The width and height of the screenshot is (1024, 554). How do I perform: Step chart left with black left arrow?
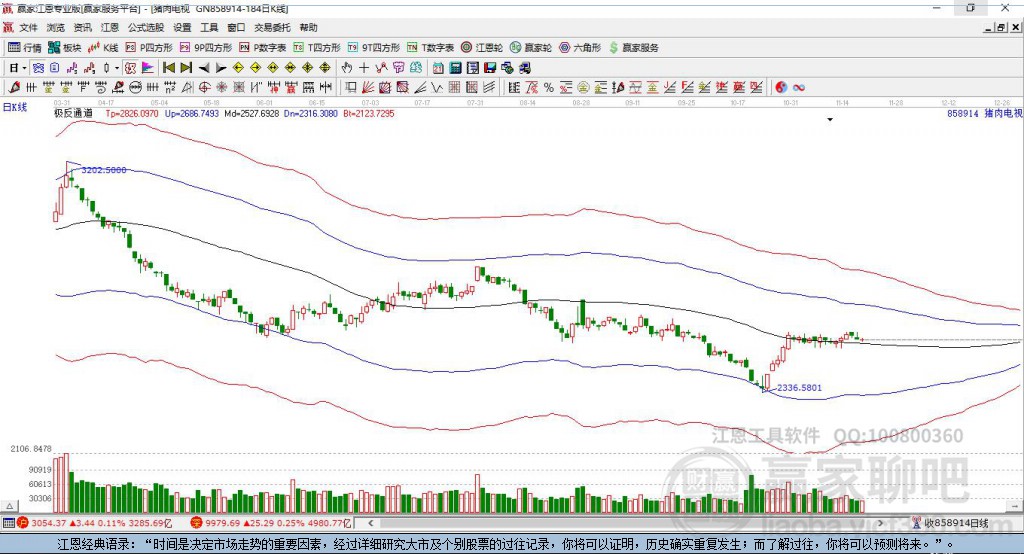pos(204,68)
